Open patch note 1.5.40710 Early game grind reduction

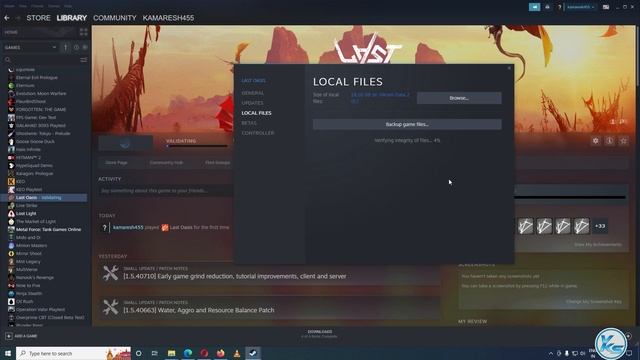(x=235, y=276)
